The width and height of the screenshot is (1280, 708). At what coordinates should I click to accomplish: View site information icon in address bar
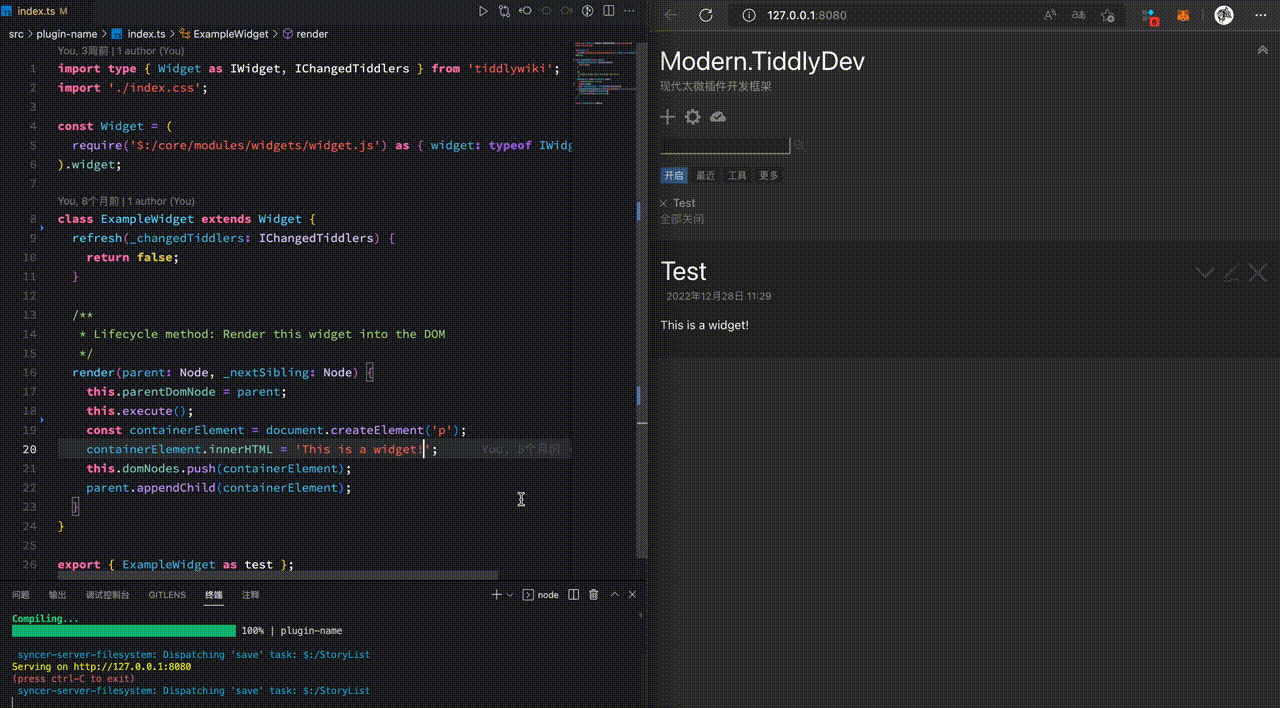[749, 15]
